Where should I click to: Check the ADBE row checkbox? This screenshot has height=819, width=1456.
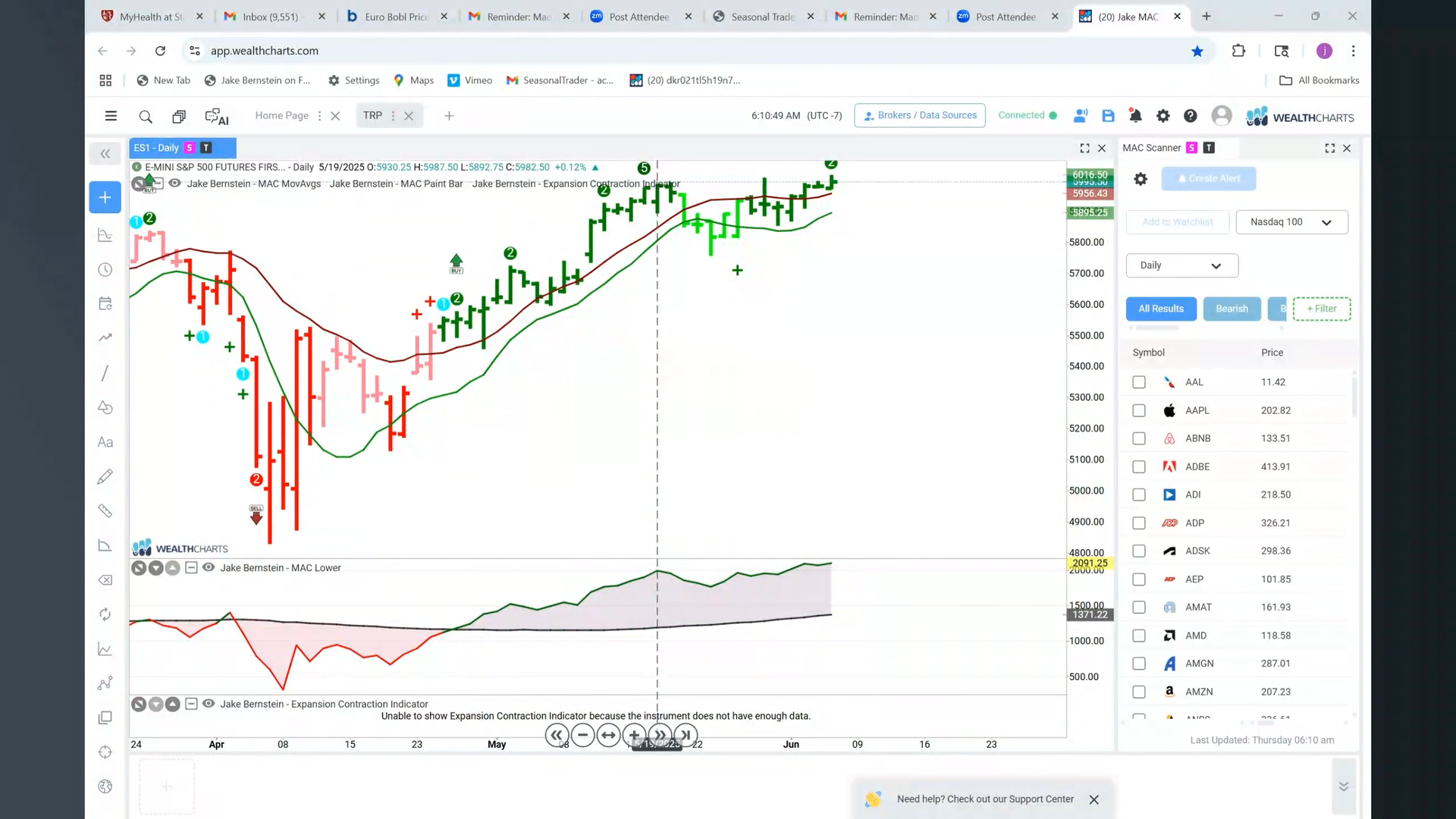[1139, 467]
